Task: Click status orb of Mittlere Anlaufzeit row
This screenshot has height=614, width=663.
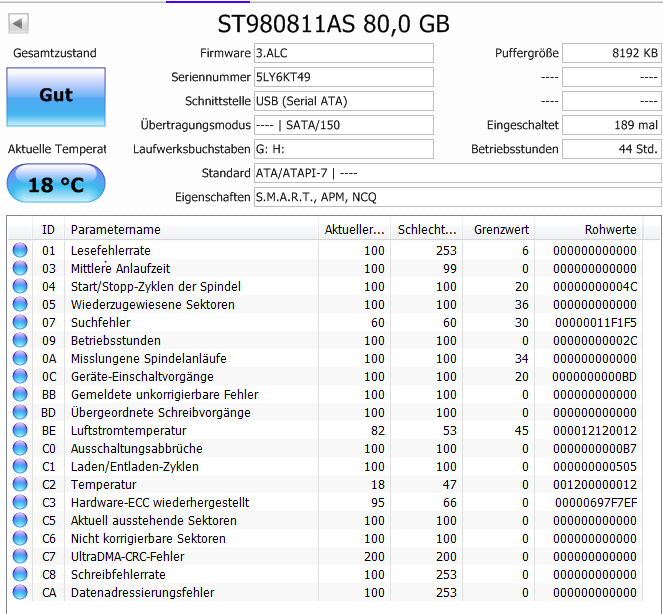Action: click(20, 268)
